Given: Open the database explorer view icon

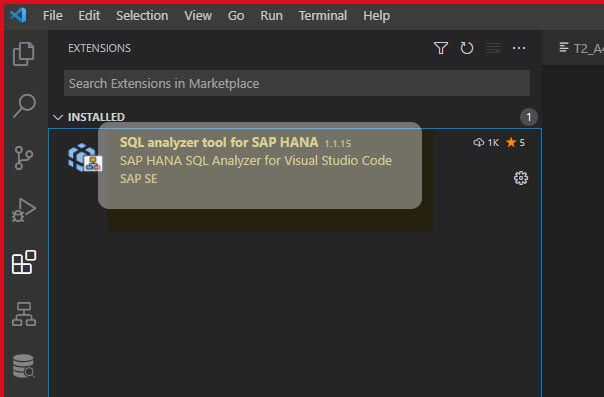Looking at the screenshot, I should coord(23,366).
